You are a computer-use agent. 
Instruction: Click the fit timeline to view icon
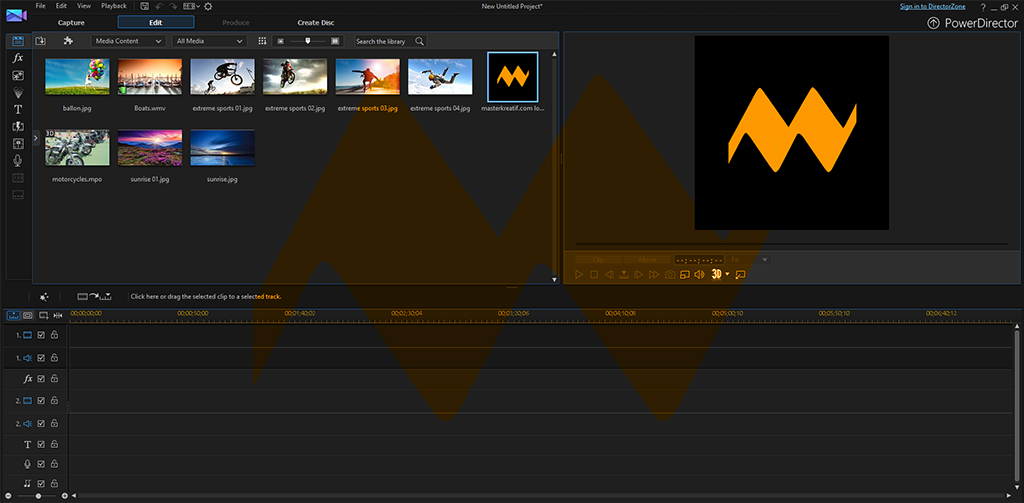58,316
